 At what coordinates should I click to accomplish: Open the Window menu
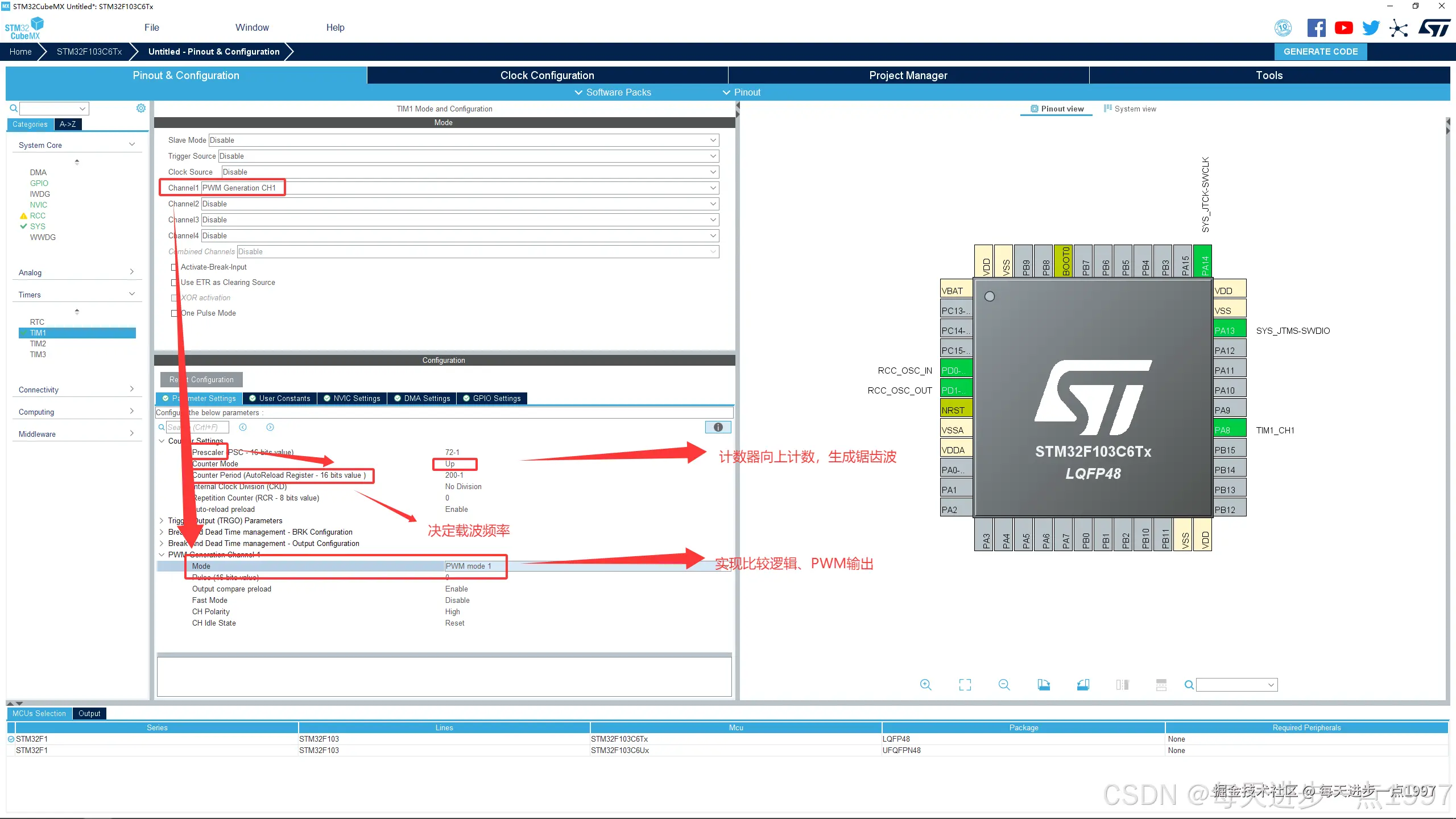point(252,27)
